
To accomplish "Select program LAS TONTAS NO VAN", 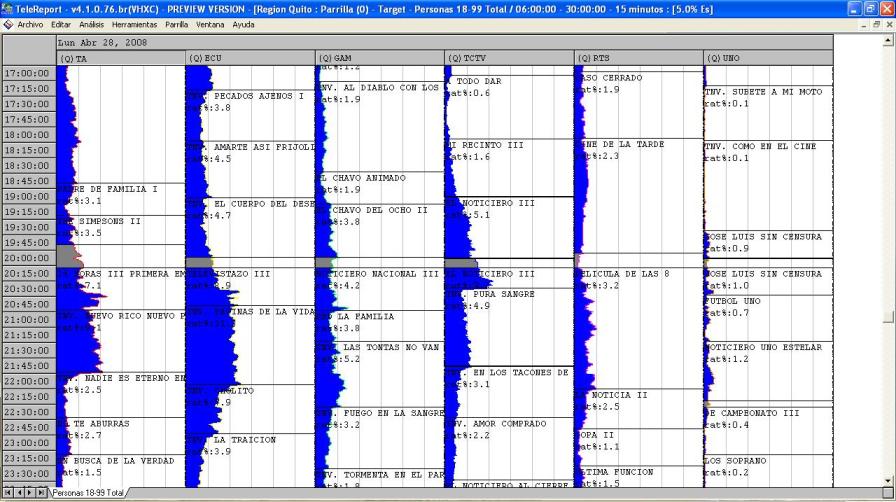I will tap(391, 347).
